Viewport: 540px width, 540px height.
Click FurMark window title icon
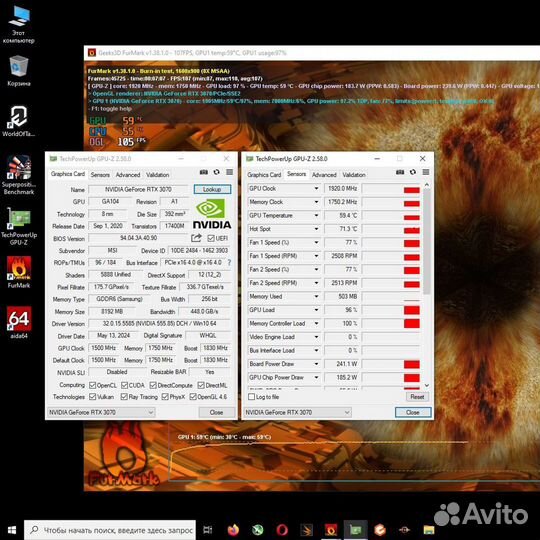coord(92,53)
